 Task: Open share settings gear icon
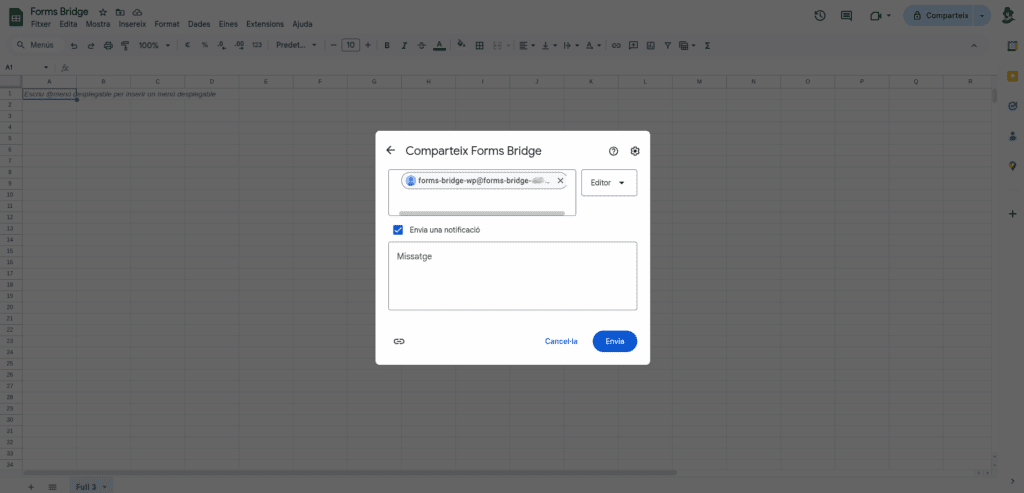point(635,151)
